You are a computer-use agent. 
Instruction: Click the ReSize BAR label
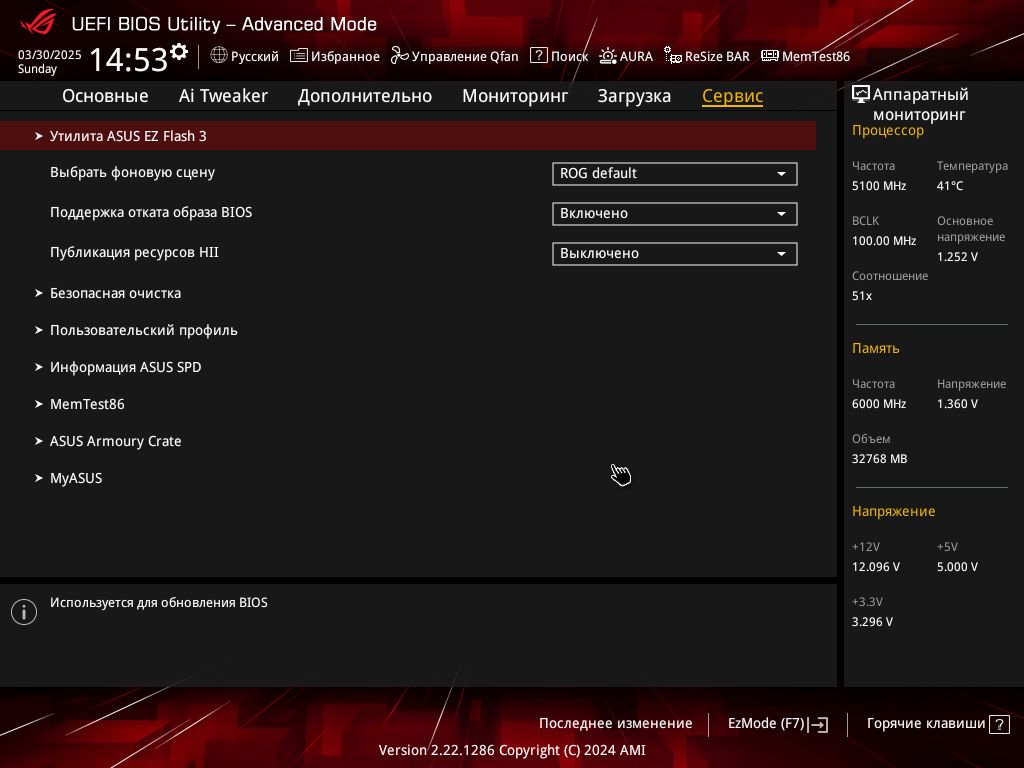coord(717,57)
